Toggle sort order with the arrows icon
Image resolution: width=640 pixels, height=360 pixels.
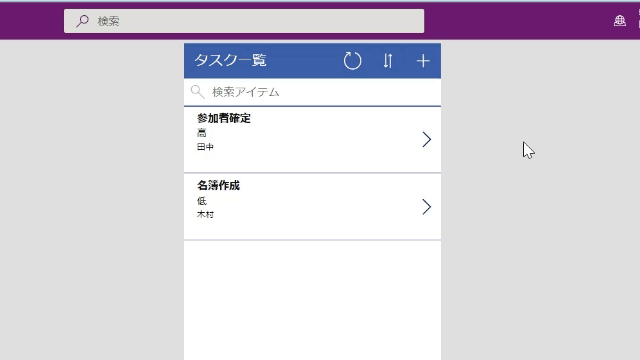point(388,61)
